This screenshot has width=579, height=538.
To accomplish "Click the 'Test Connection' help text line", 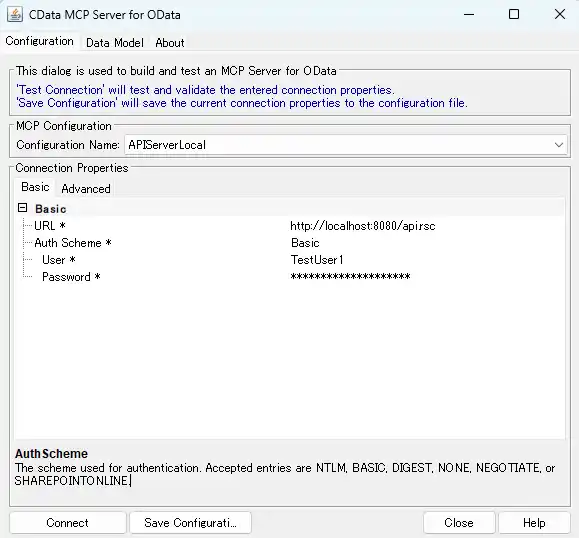I will pos(205,90).
